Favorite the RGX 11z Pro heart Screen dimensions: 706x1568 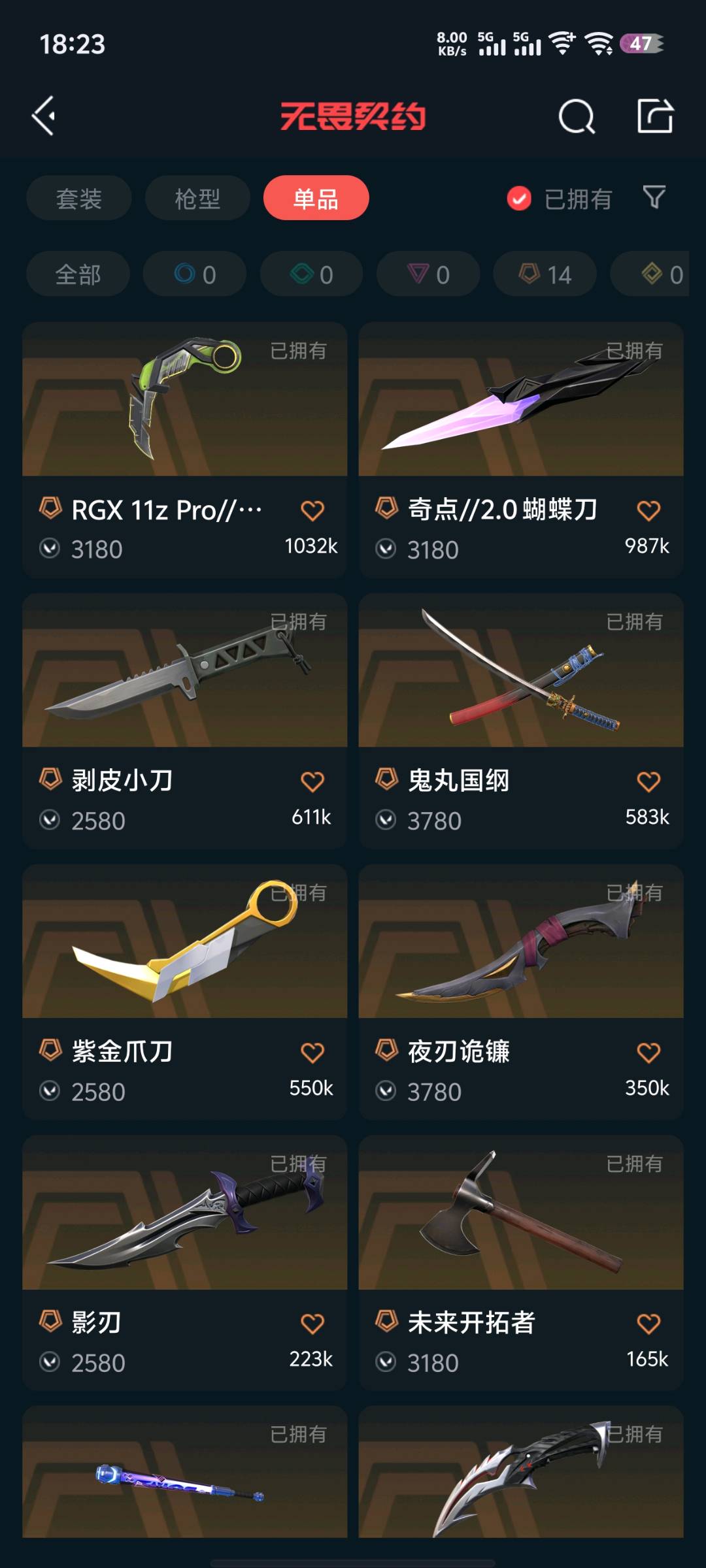tap(312, 510)
